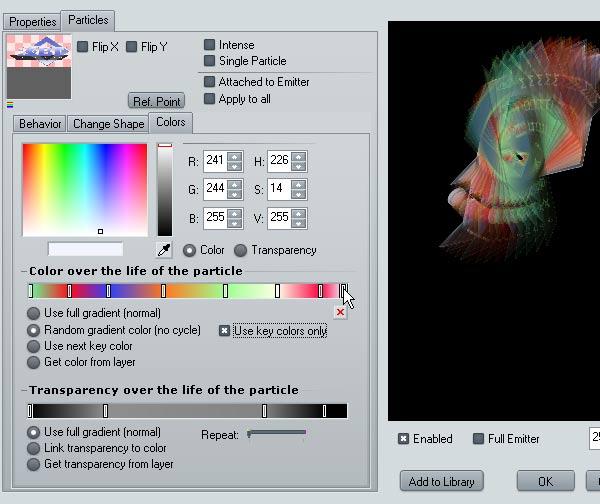Increase the R value with up arrow

coord(234,157)
